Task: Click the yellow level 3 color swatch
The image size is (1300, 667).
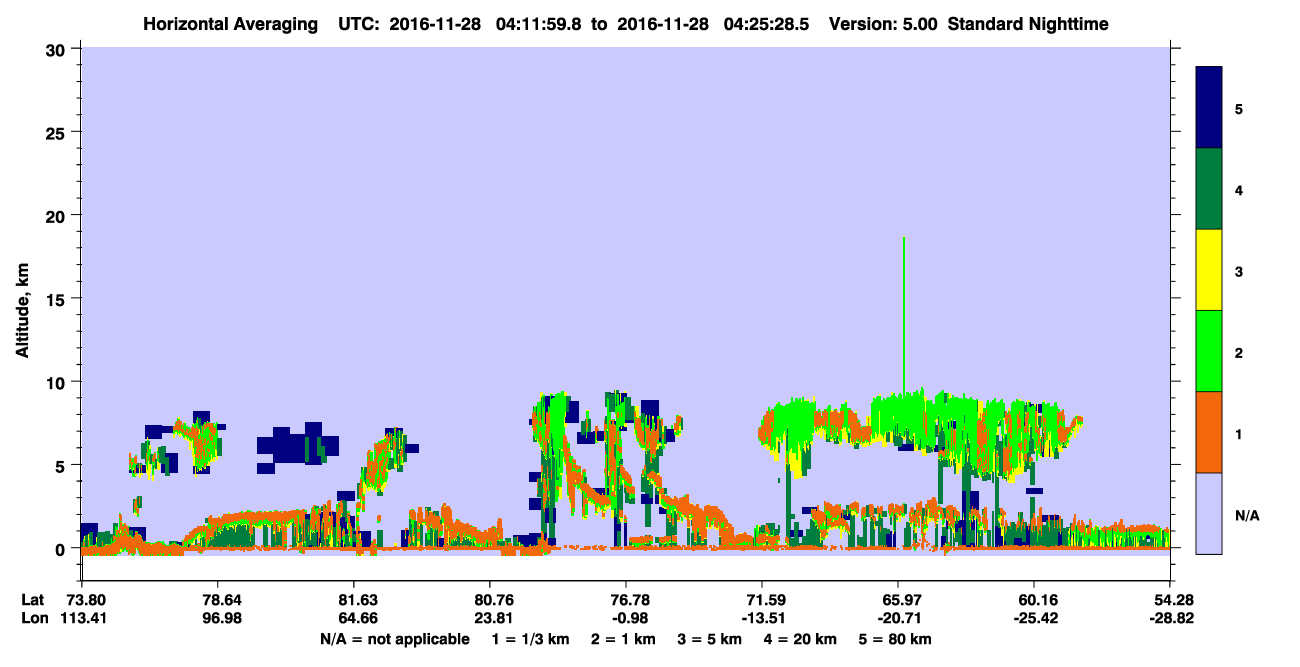Action: pyautogui.click(x=1209, y=270)
